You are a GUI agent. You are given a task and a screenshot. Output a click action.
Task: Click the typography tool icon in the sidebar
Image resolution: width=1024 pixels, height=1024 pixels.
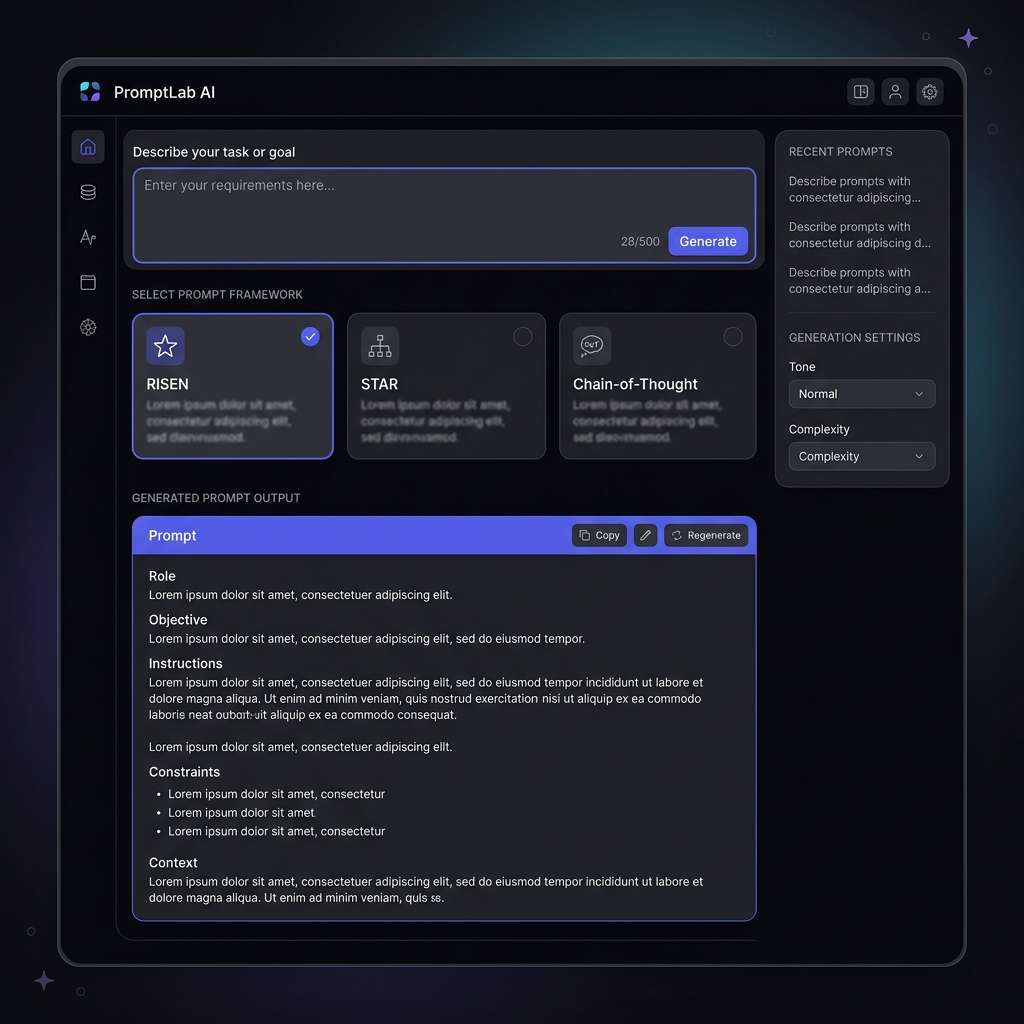88,237
